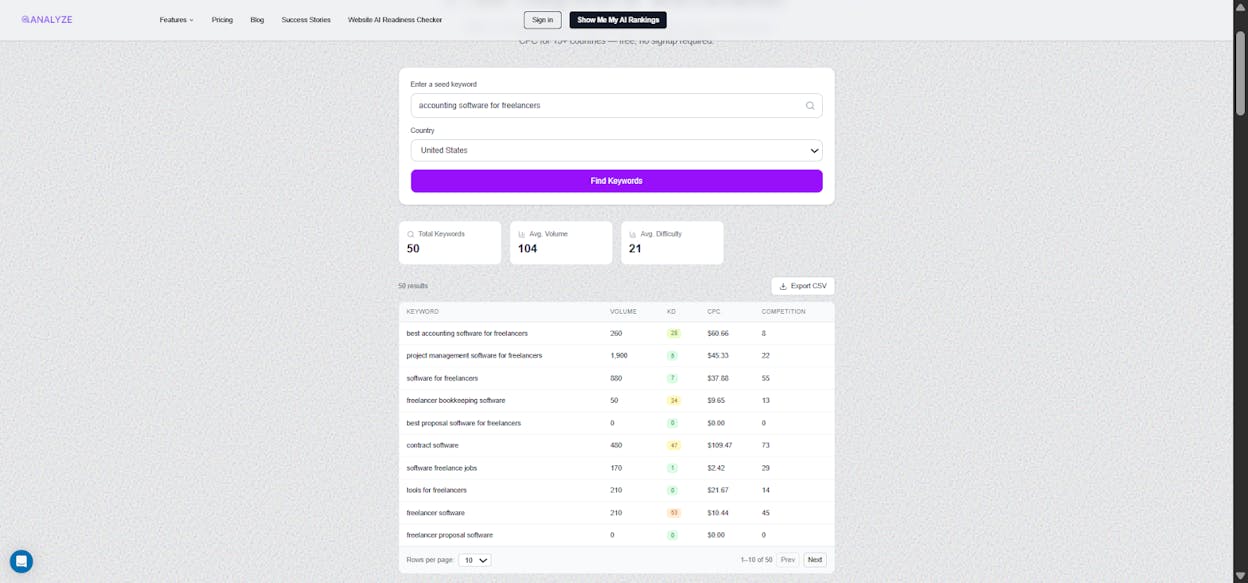
Task: Click the $60.66 CPC value
Action: tap(718, 333)
